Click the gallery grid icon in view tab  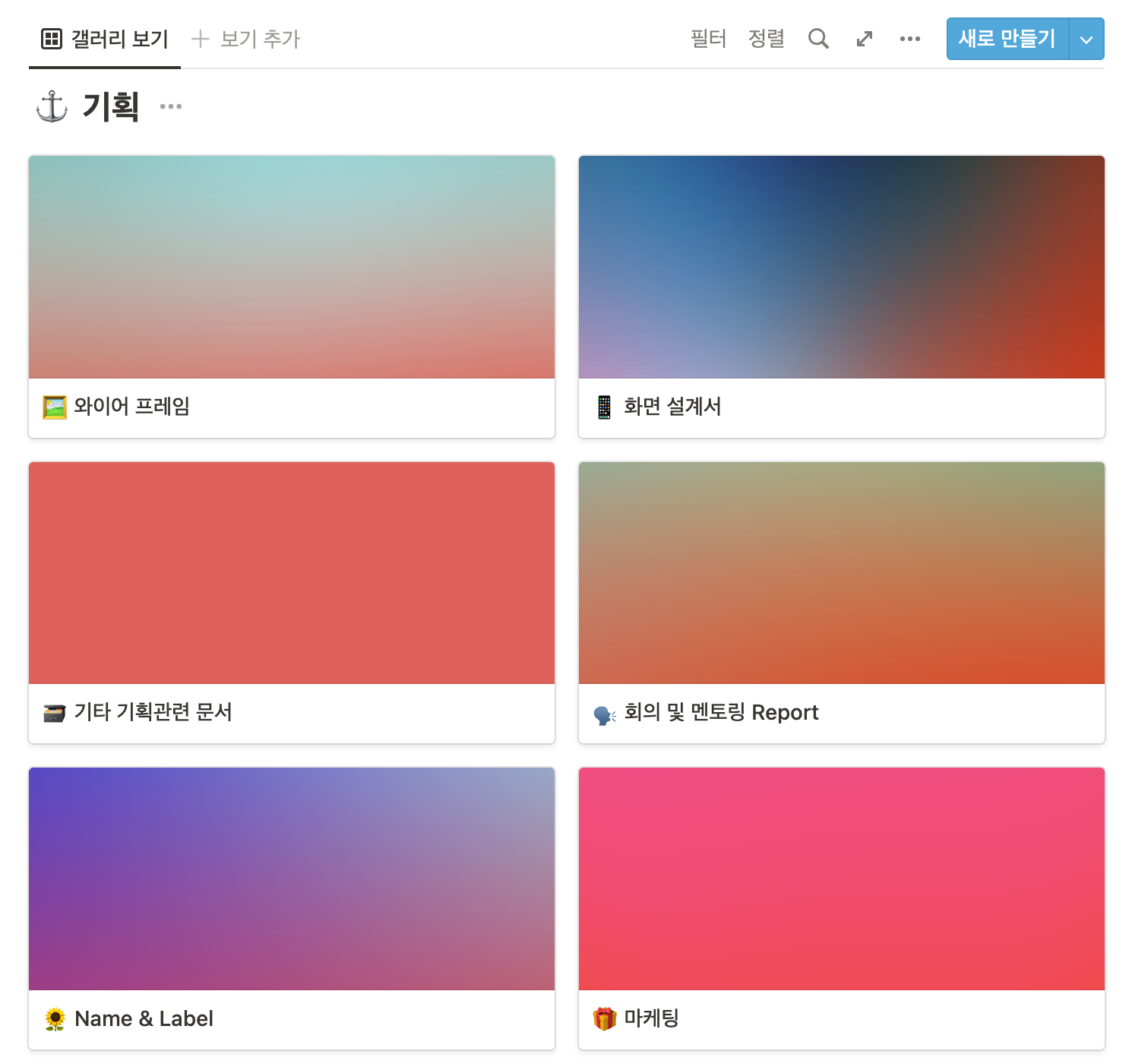click(52, 39)
